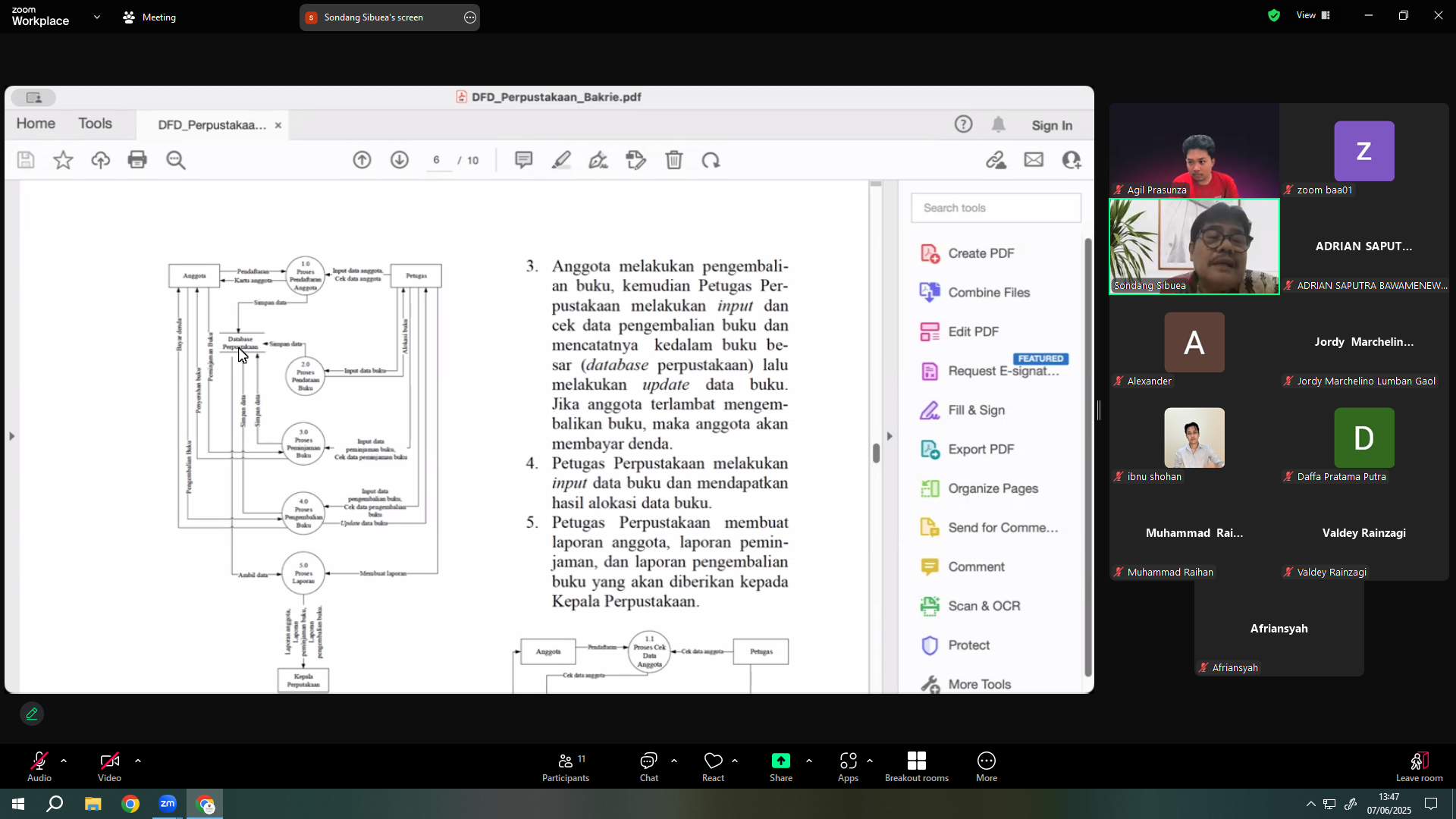This screenshot has width=1456, height=819.
Task: Add a sticky note comment icon
Action: [523, 160]
